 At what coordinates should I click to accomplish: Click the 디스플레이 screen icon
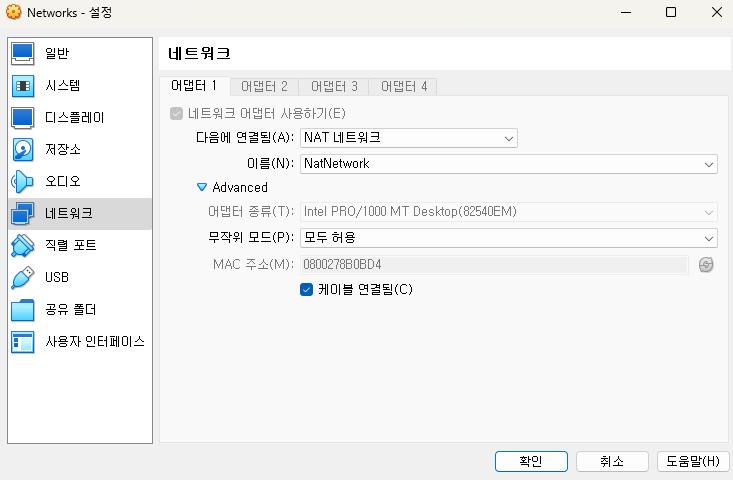(x=22, y=118)
